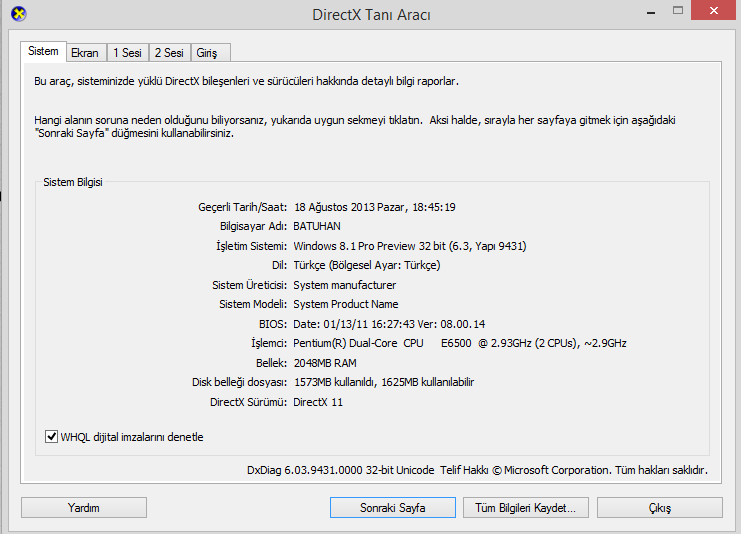Click the DirectX Sürümü label
This screenshot has height=534, width=741.
(248, 402)
